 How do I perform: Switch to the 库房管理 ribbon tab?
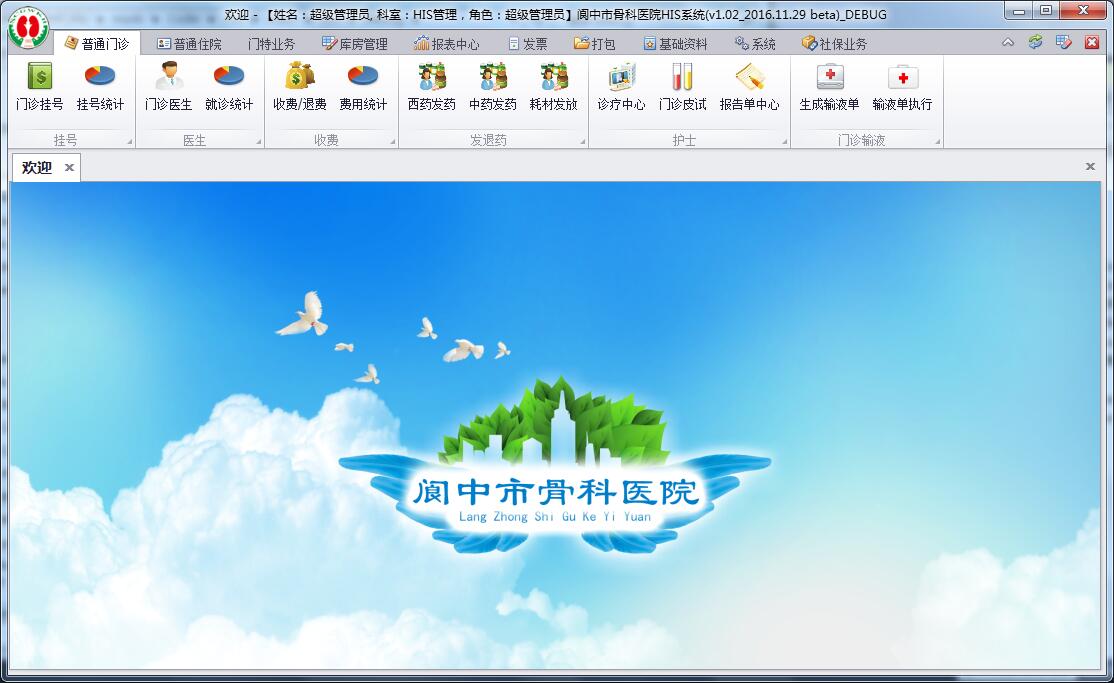355,44
